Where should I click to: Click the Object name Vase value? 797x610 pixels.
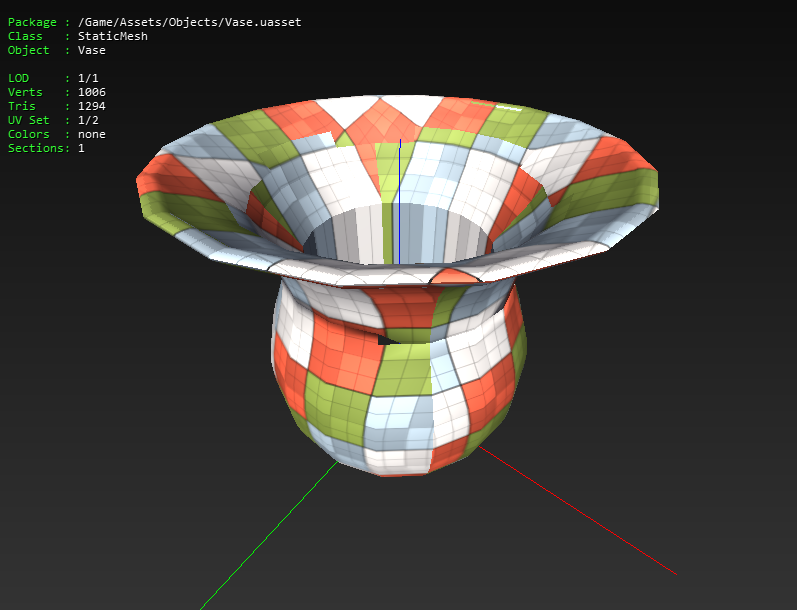[91, 50]
